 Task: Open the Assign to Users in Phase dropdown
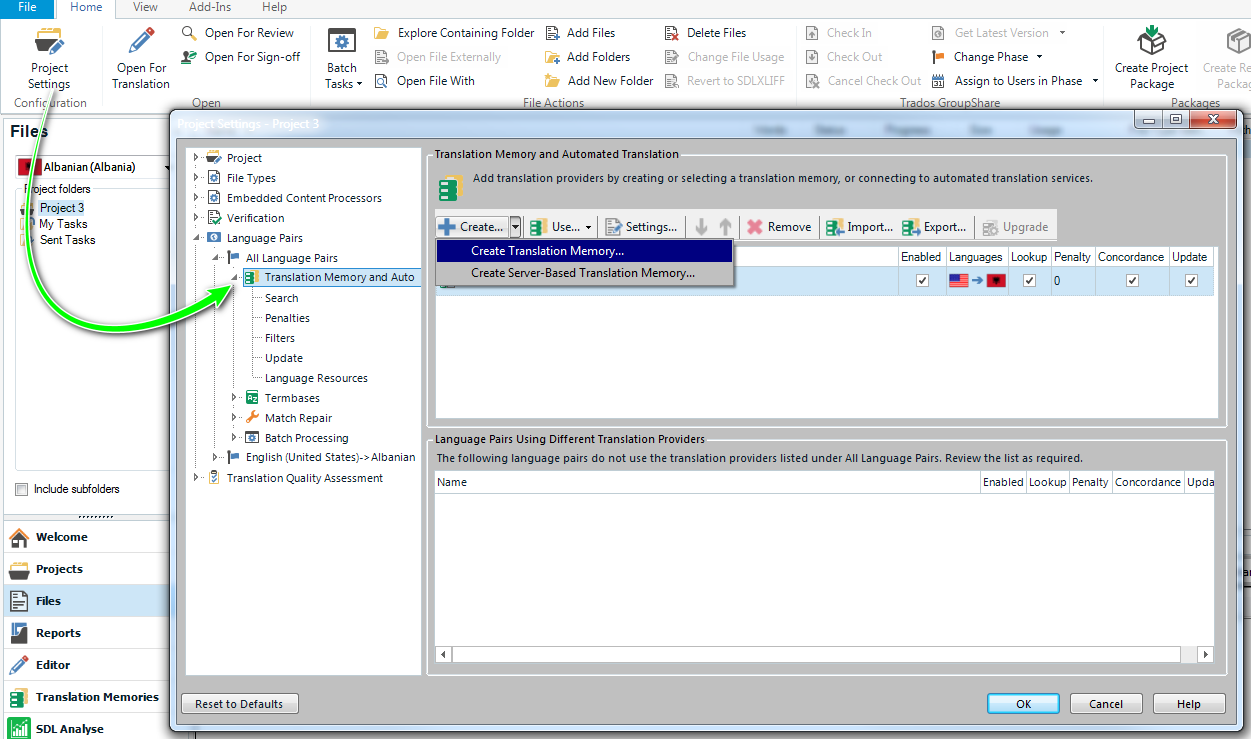(x=1014, y=81)
